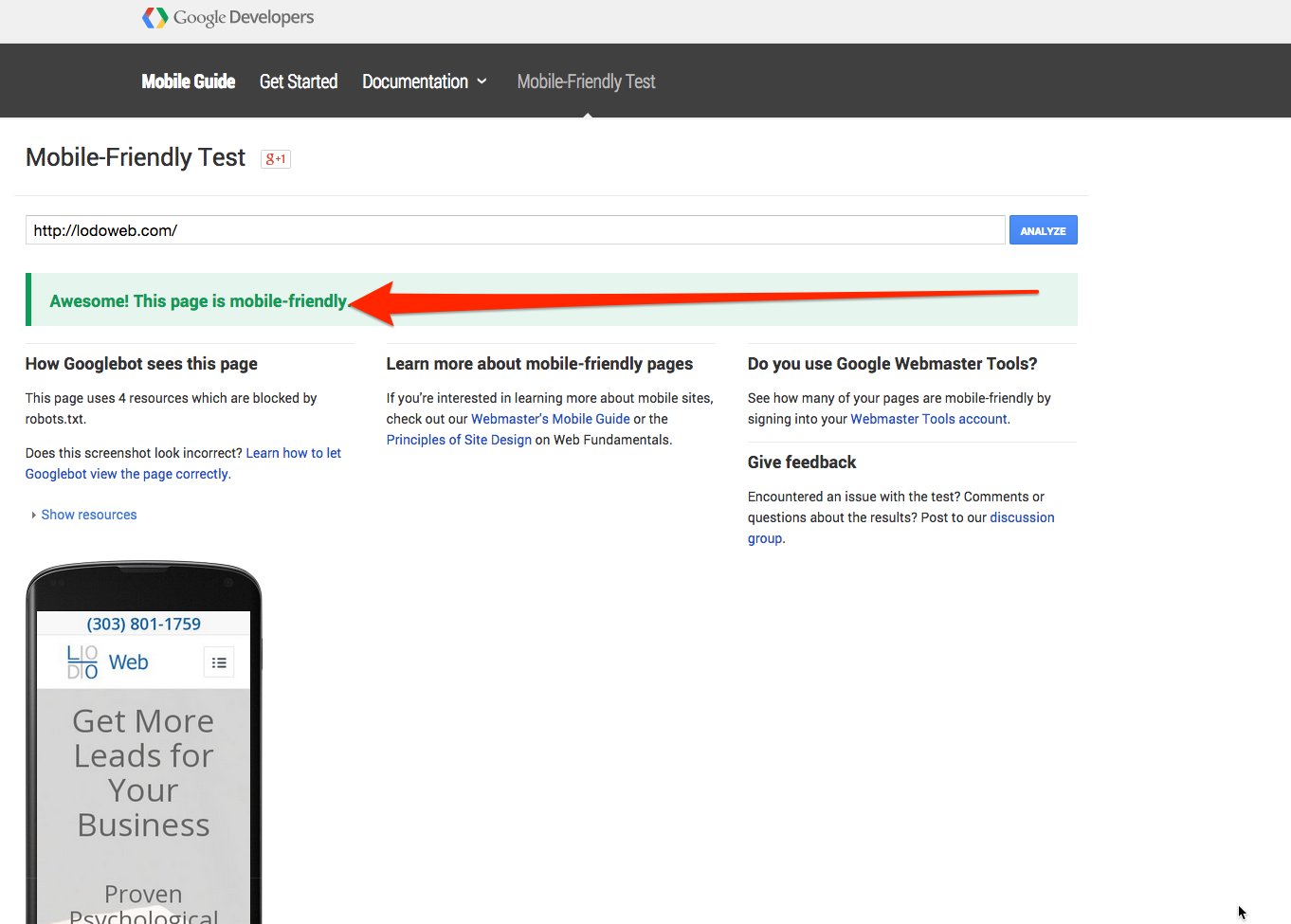This screenshot has height=924, width=1291.
Task: Expand the Show resources triangle
Action: 34,515
